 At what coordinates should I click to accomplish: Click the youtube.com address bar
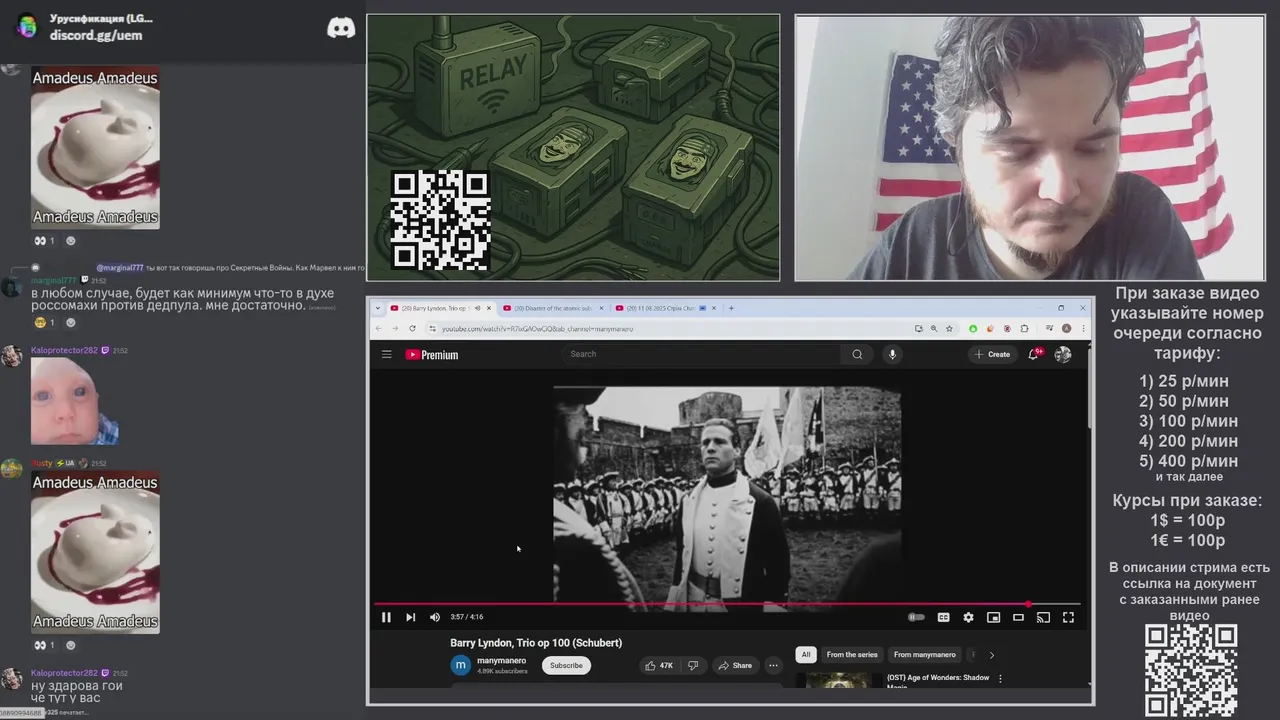[670, 328]
